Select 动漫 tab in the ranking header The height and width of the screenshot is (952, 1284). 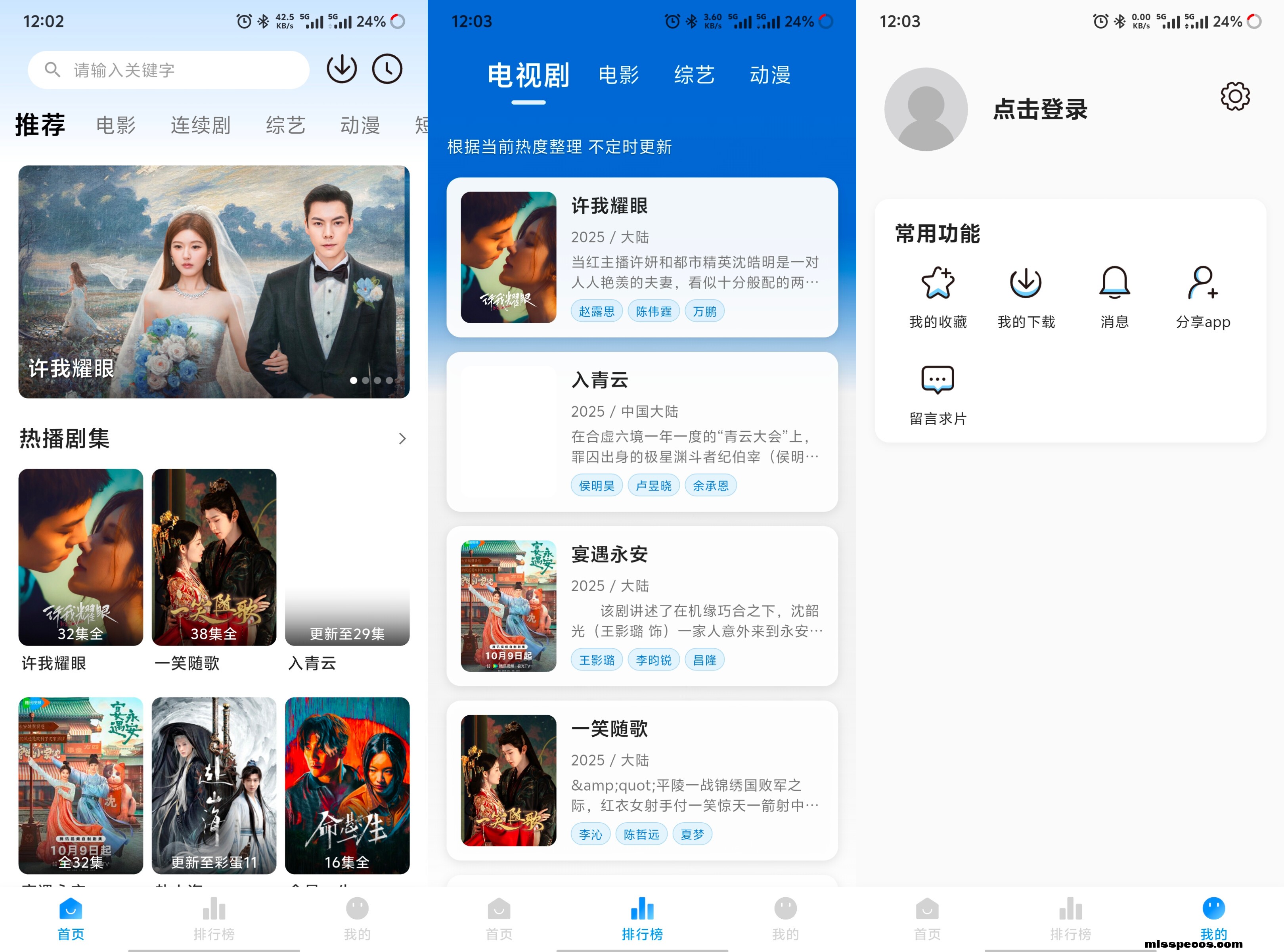tap(769, 75)
